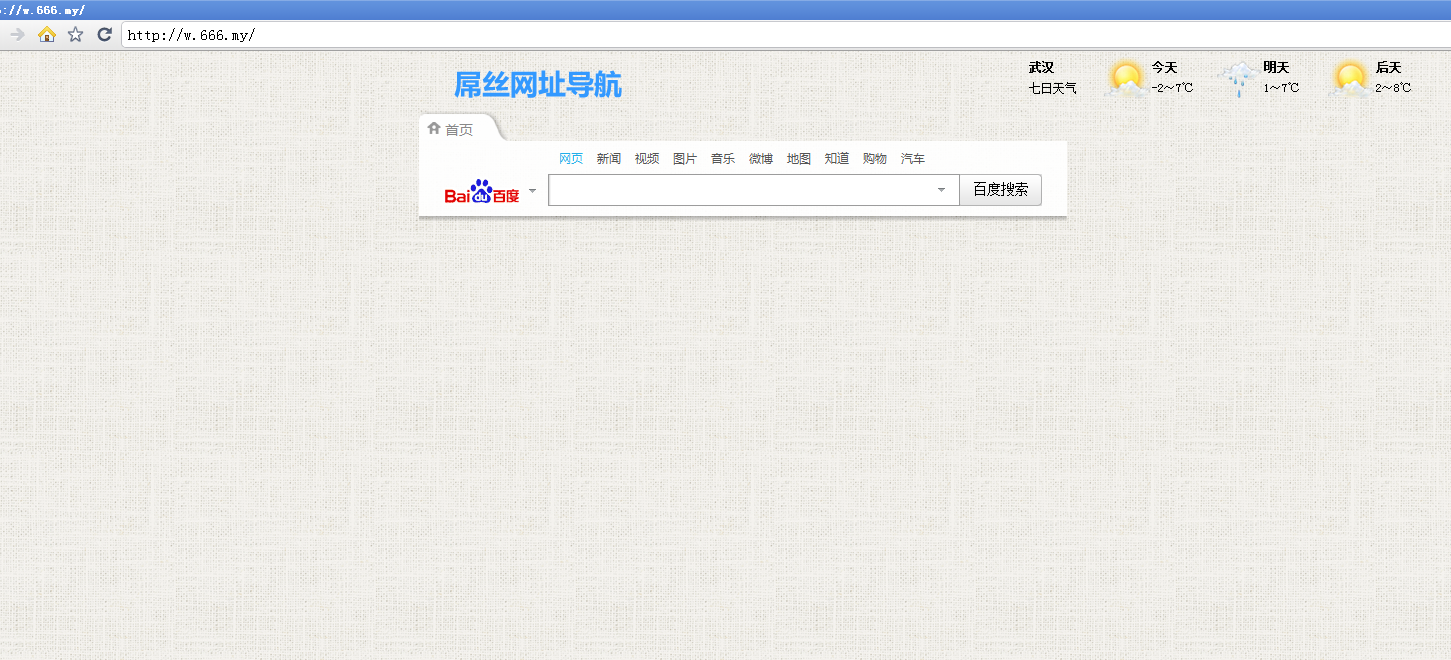This screenshot has height=660, width=1451.
Task: Switch to 视频 search category
Action: 646,159
